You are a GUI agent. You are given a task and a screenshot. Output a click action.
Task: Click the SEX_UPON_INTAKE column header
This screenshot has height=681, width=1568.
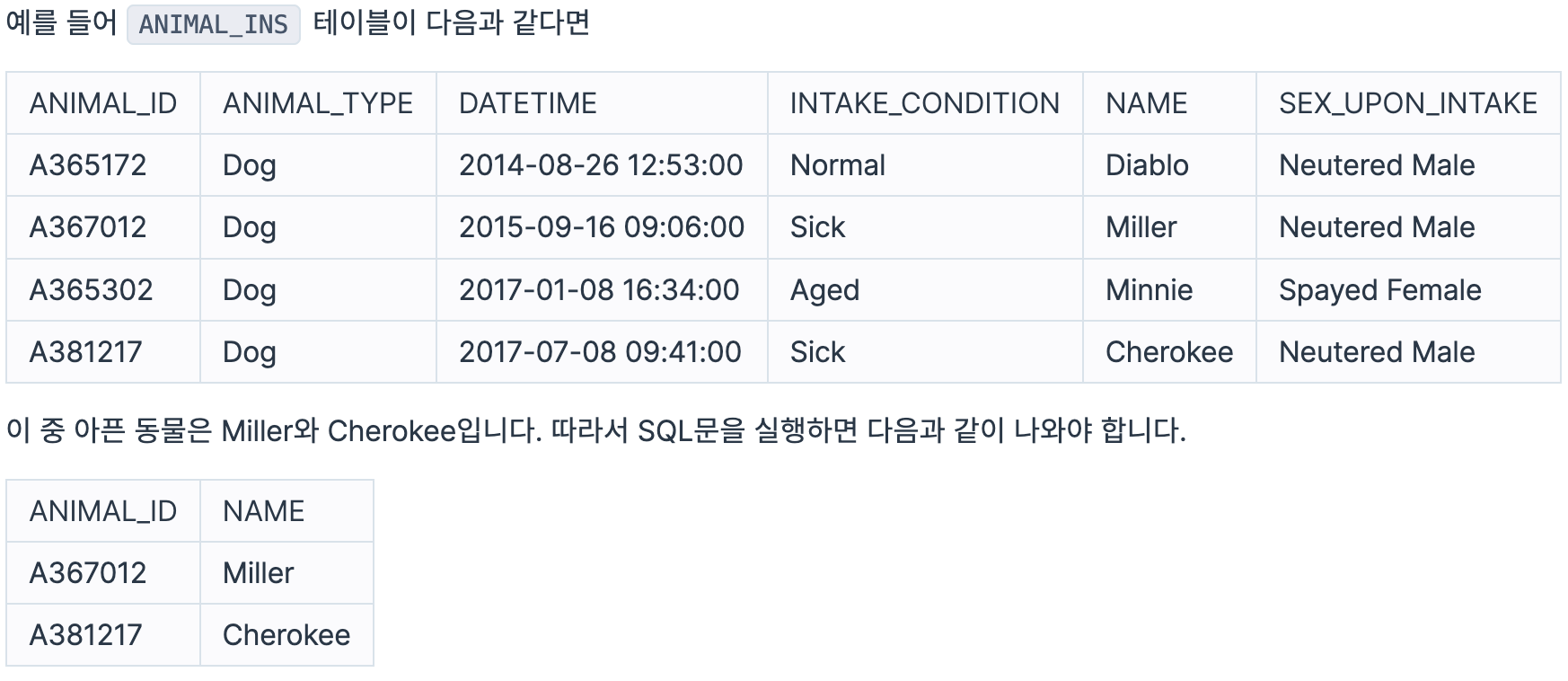coord(1408,103)
